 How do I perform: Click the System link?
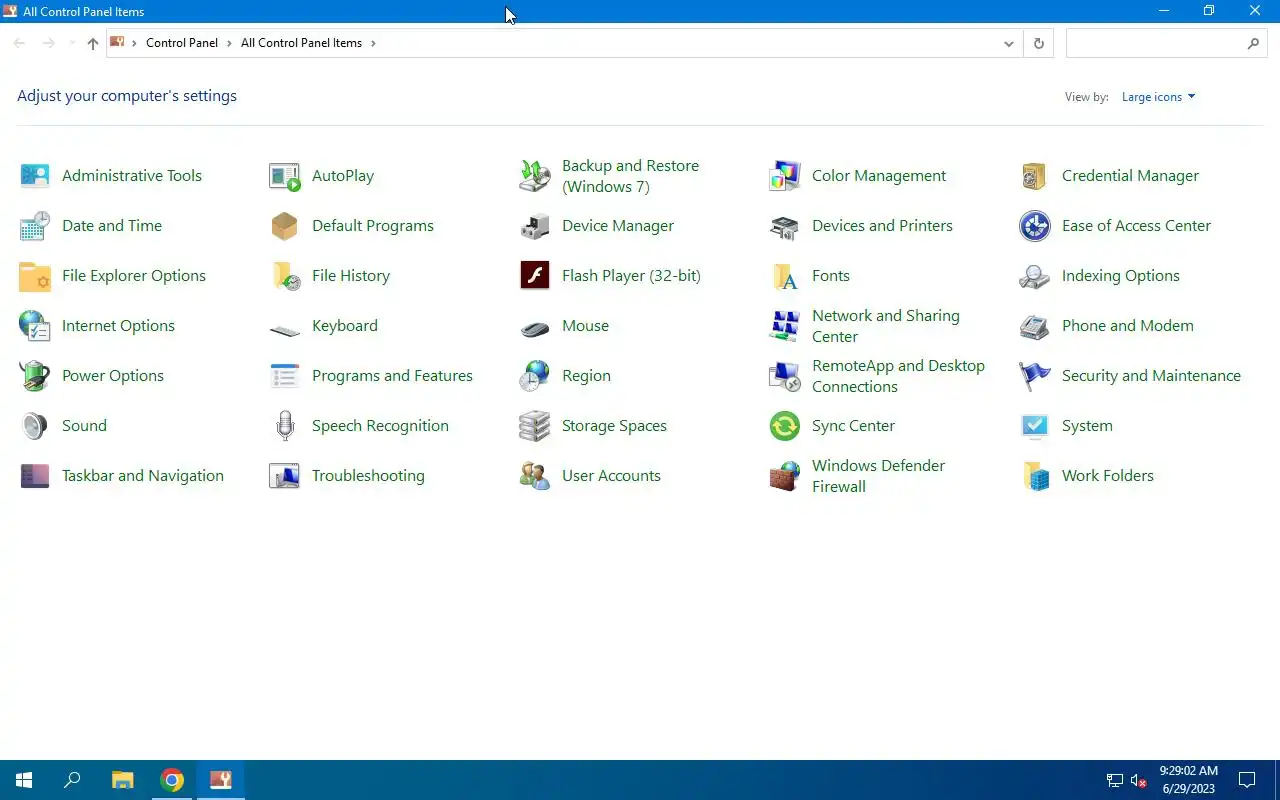coord(1087,426)
